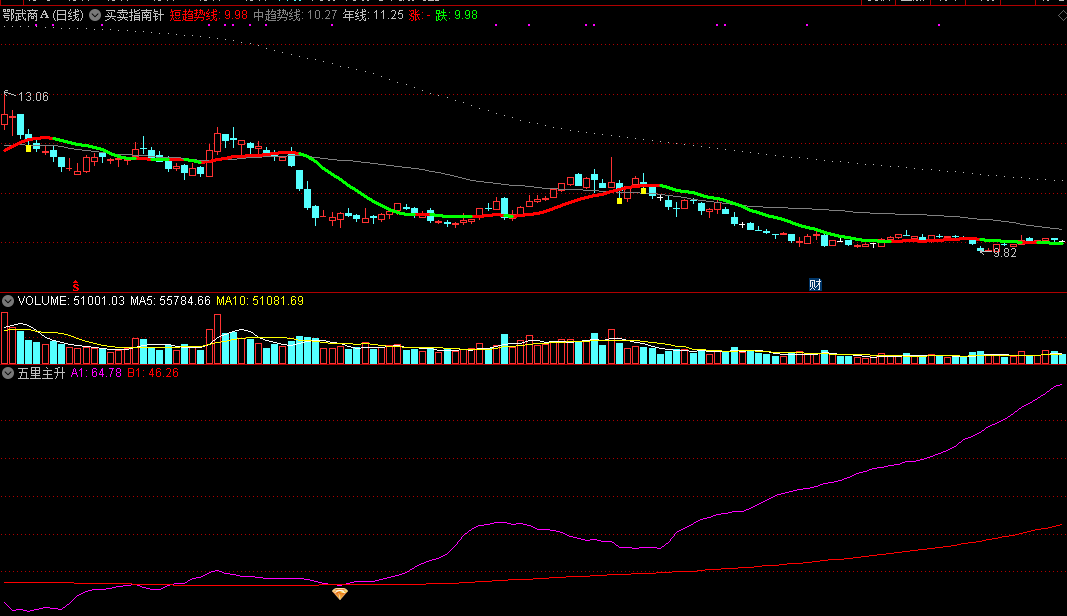Click the 9.82 low price label
Screen dimensions: 1067x616
(x=1005, y=253)
